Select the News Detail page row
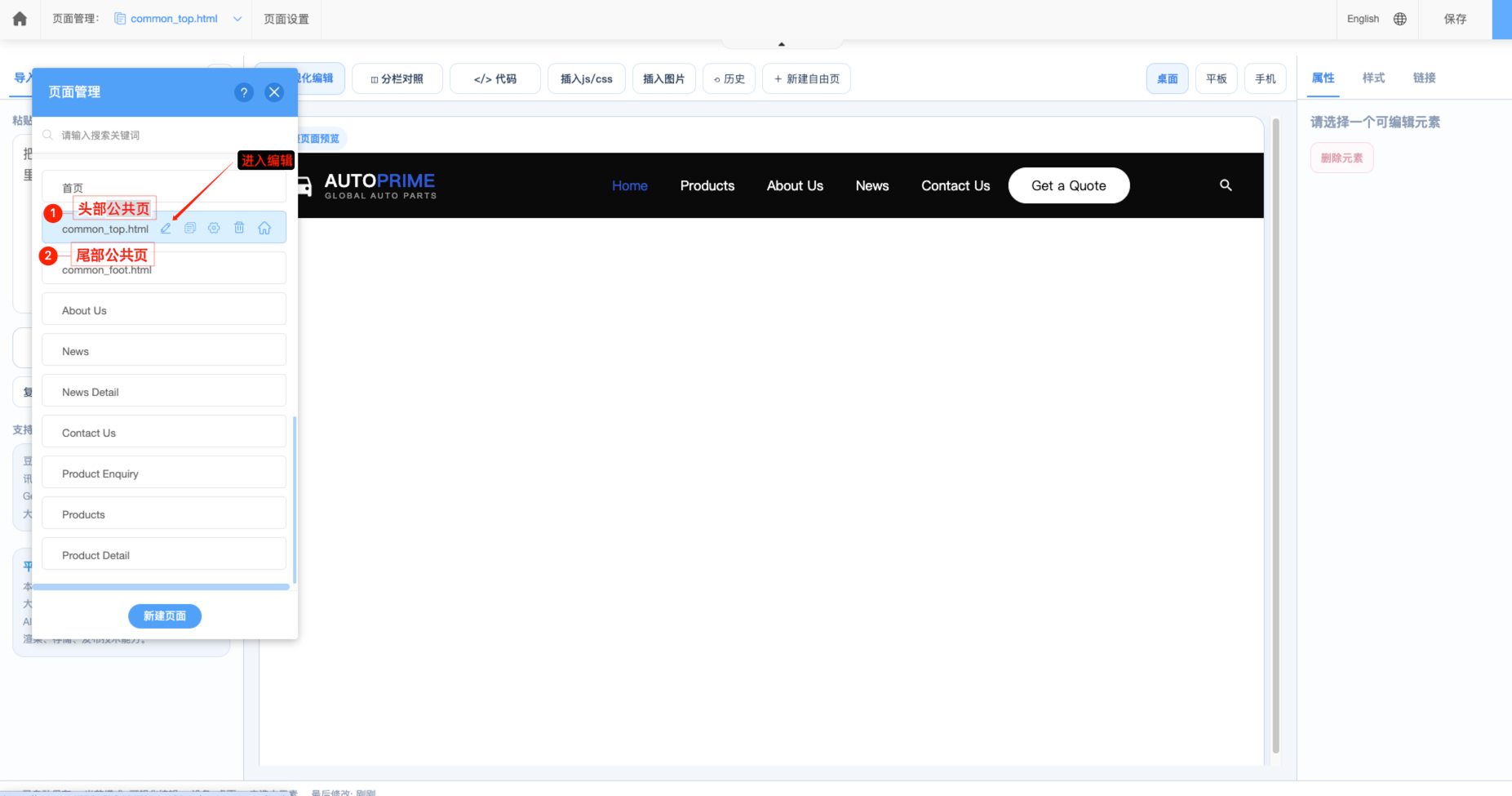Image resolution: width=1512 pixels, height=796 pixels. click(x=164, y=391)
